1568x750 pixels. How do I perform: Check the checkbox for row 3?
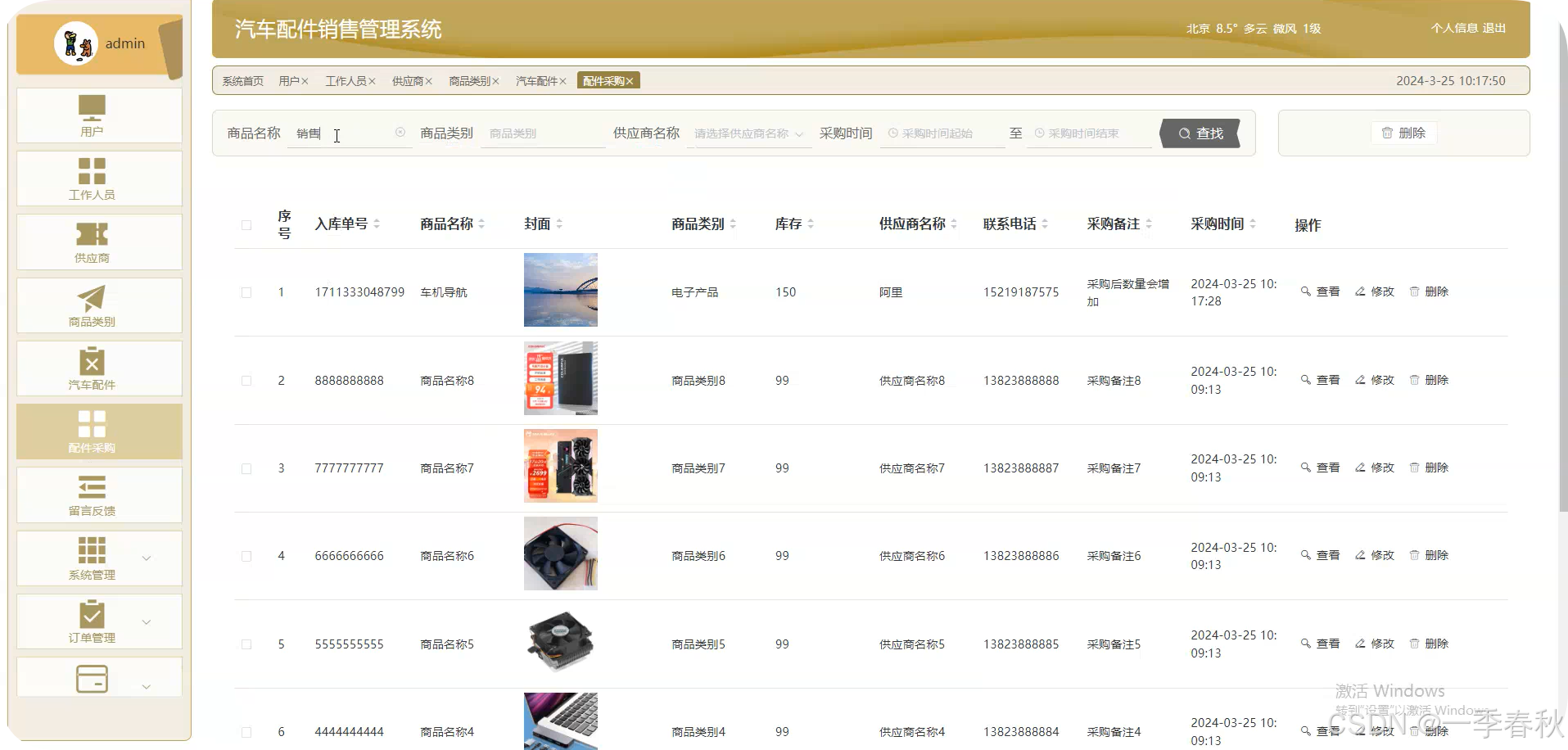(x=246, y=468)
